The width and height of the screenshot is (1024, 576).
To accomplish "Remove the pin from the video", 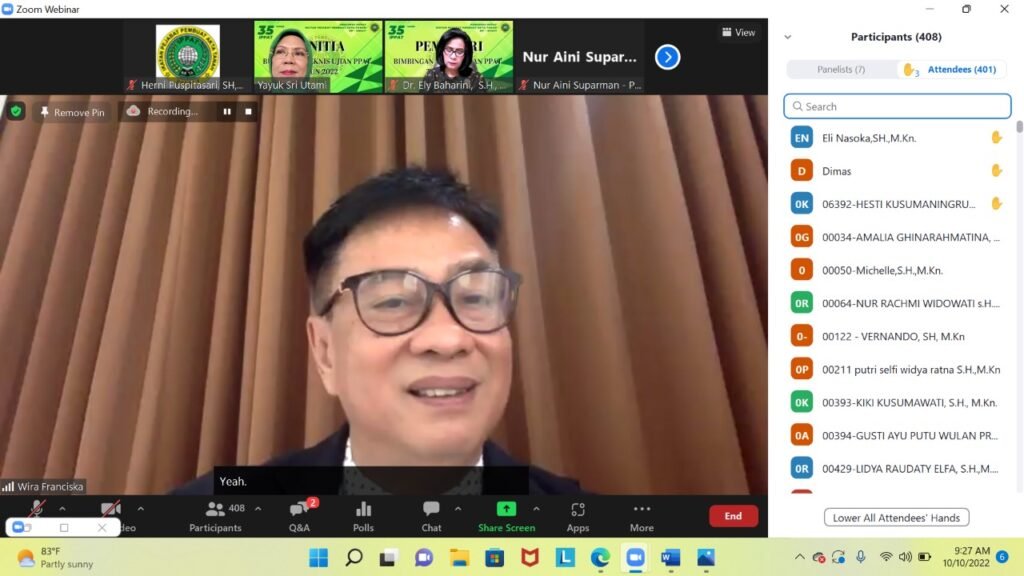I will (72, 112).
